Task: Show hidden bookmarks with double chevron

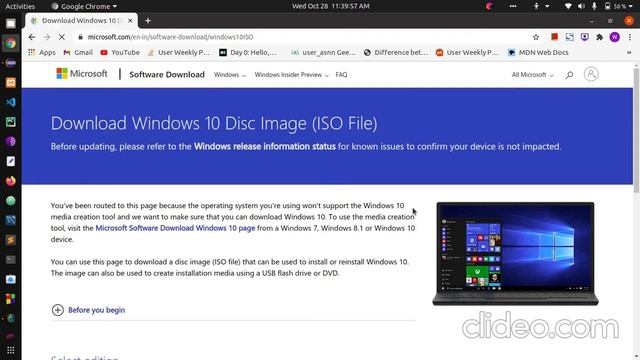Action: pos(629,53)
